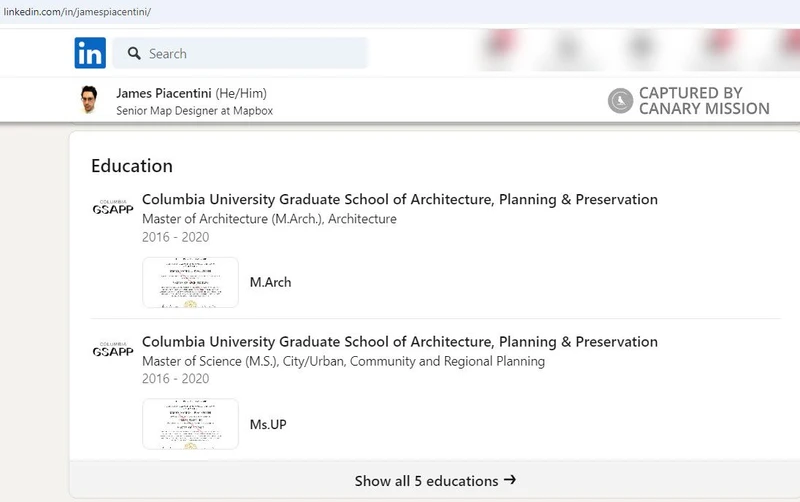This screenshot has height=502, width=800.
Task: Click the Education section heading
Action: tap(132, 166)
